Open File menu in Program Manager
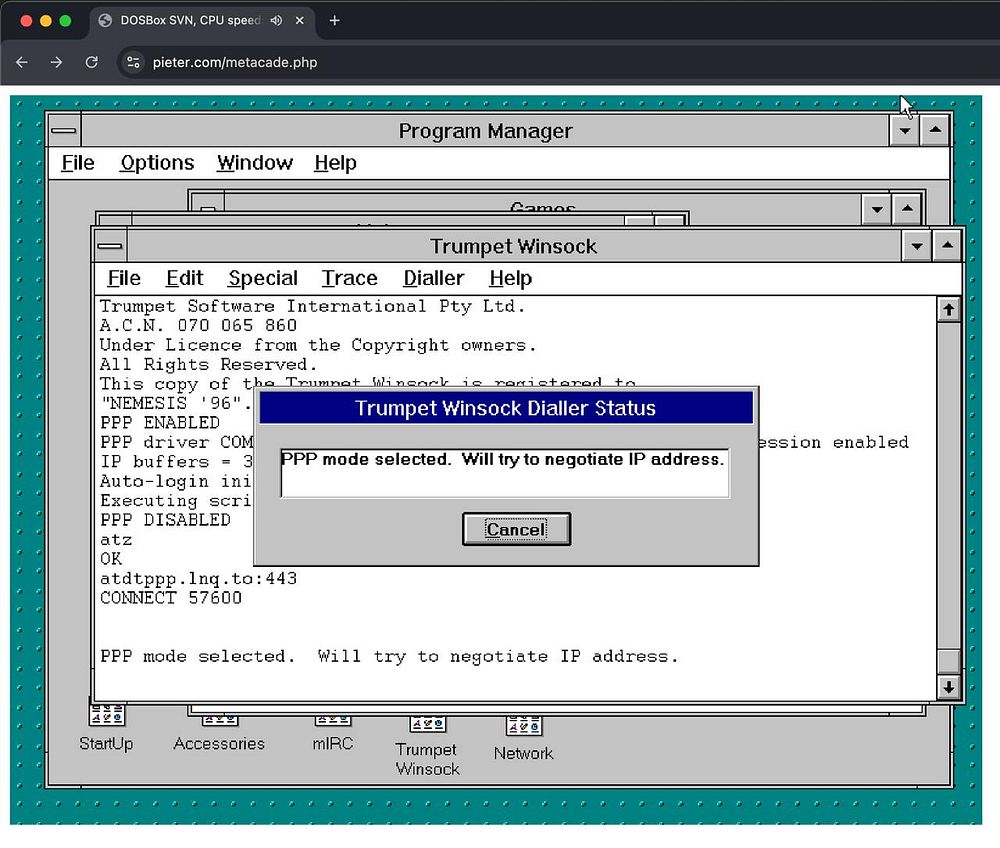The width and height of the screenshot is (1000, 848). (x=78, y=163)
